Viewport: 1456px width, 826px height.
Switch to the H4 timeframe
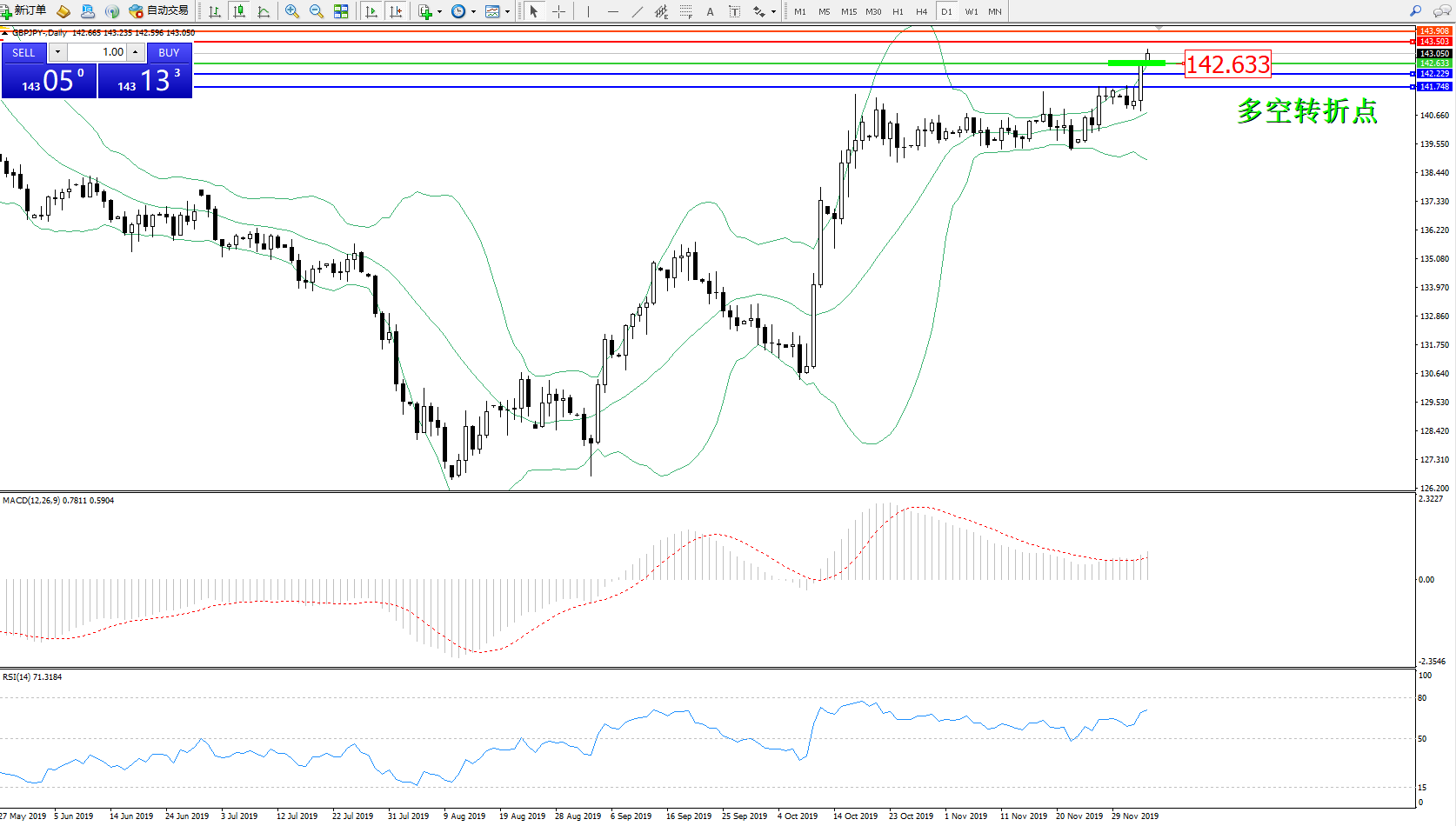(921, 12)
